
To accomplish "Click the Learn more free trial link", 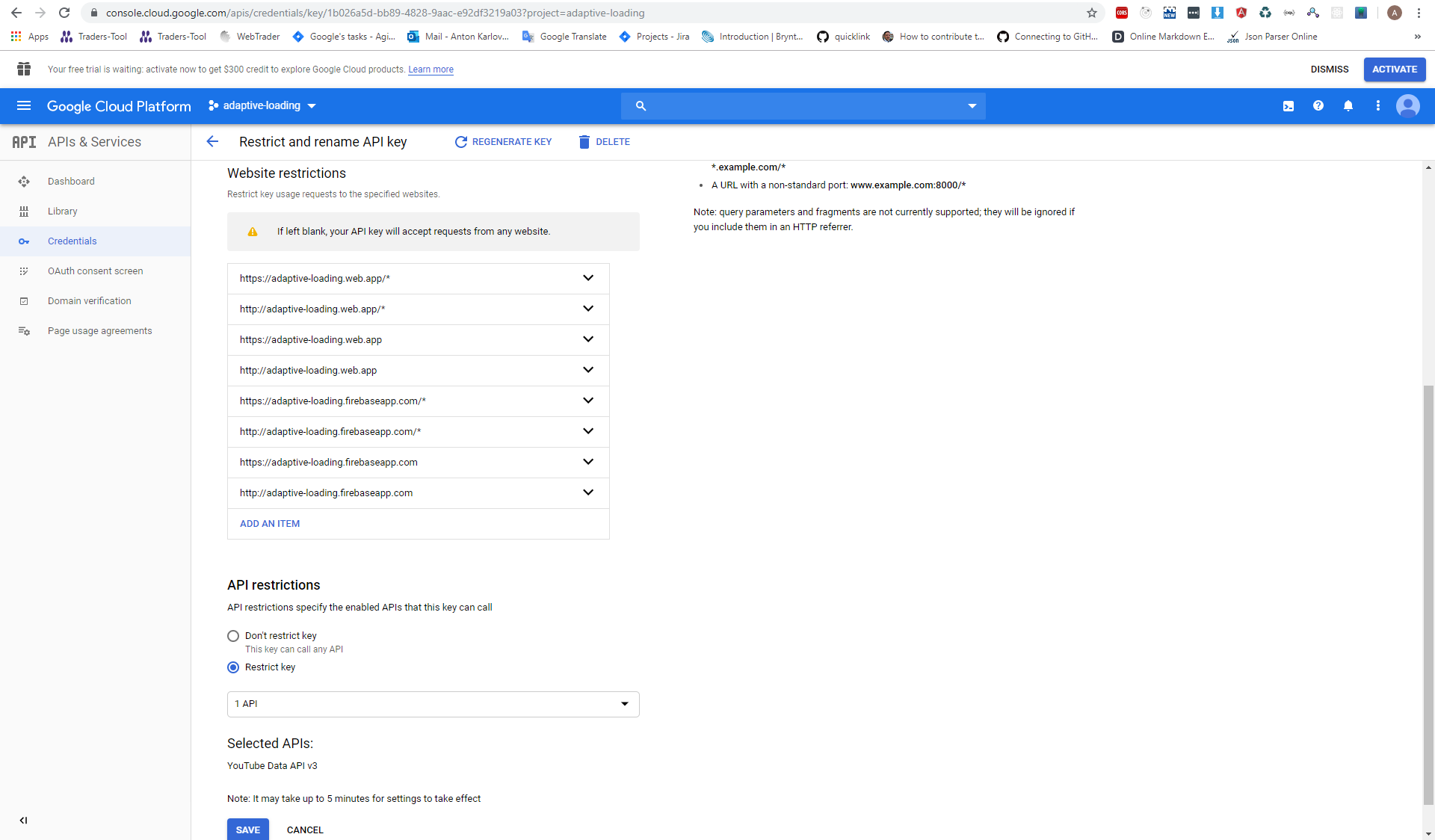I will pyautogui.click(x=430, y=70).
